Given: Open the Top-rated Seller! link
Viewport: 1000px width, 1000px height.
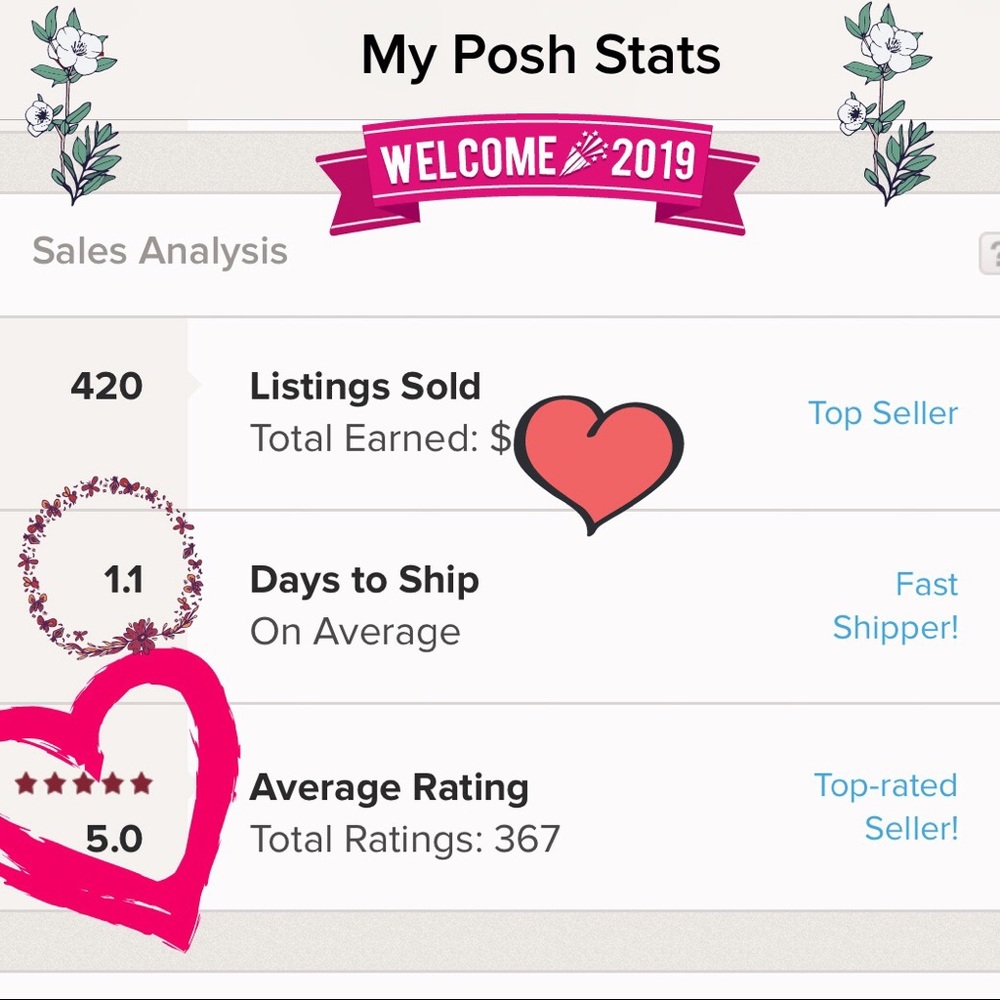Looking at the screenshot, I should pos(886,807).
